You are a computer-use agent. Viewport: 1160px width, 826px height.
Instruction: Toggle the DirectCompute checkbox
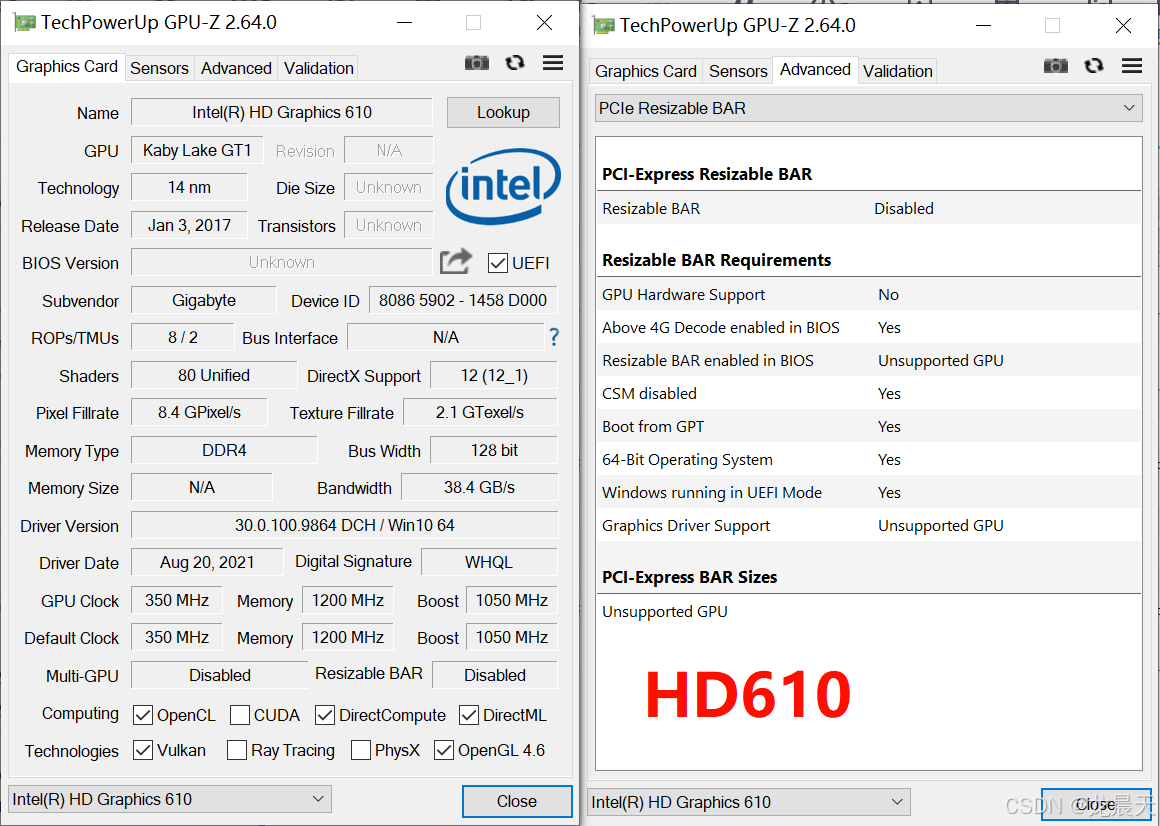pyautogui.click(x=325, y=715)
